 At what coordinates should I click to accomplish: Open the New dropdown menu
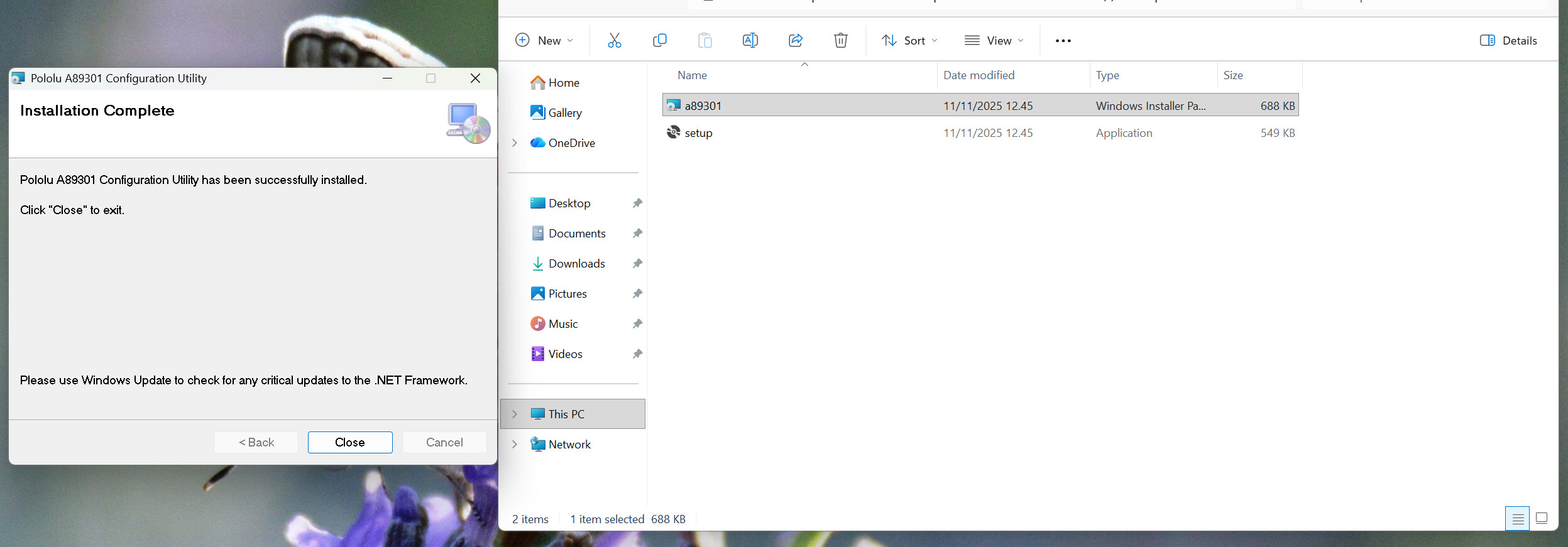point(544,41)
